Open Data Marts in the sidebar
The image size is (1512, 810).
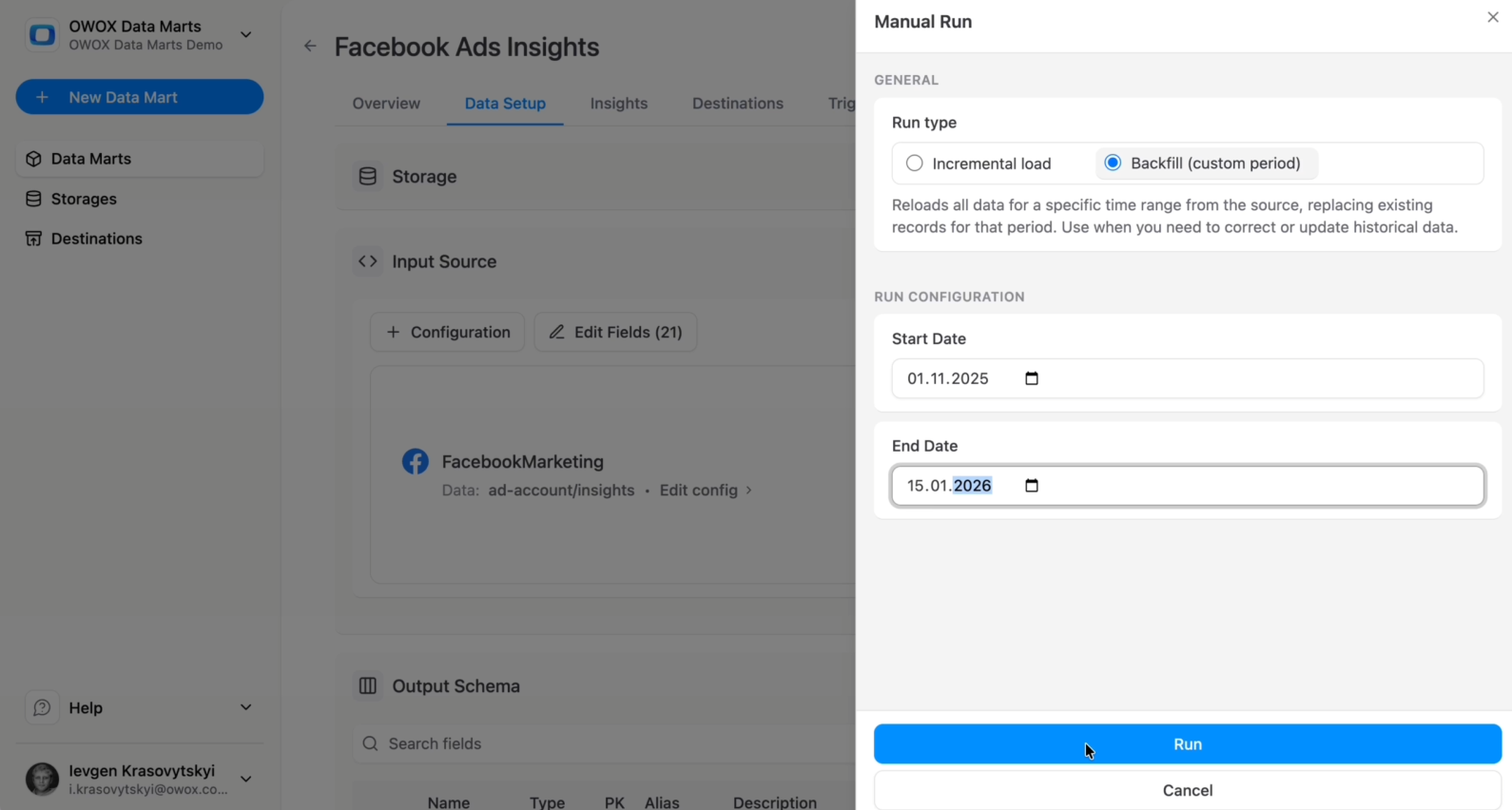(140, 159)
